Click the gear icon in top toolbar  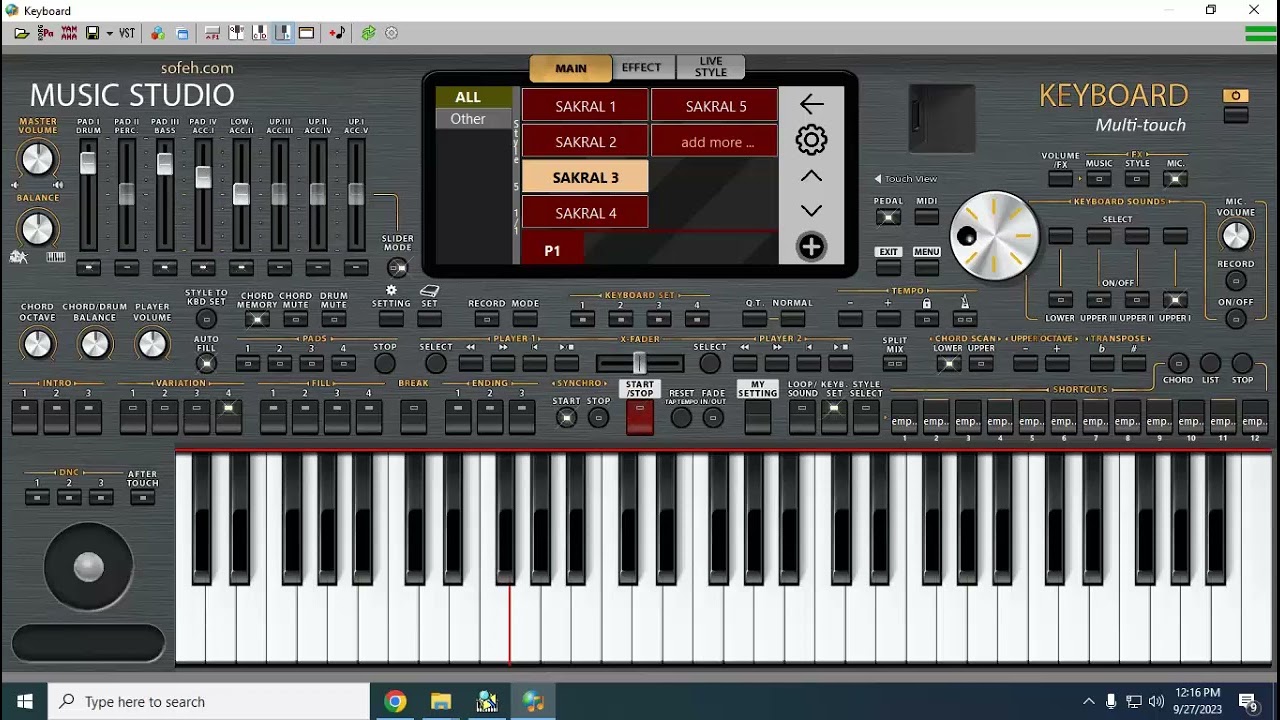coord(392,33)
